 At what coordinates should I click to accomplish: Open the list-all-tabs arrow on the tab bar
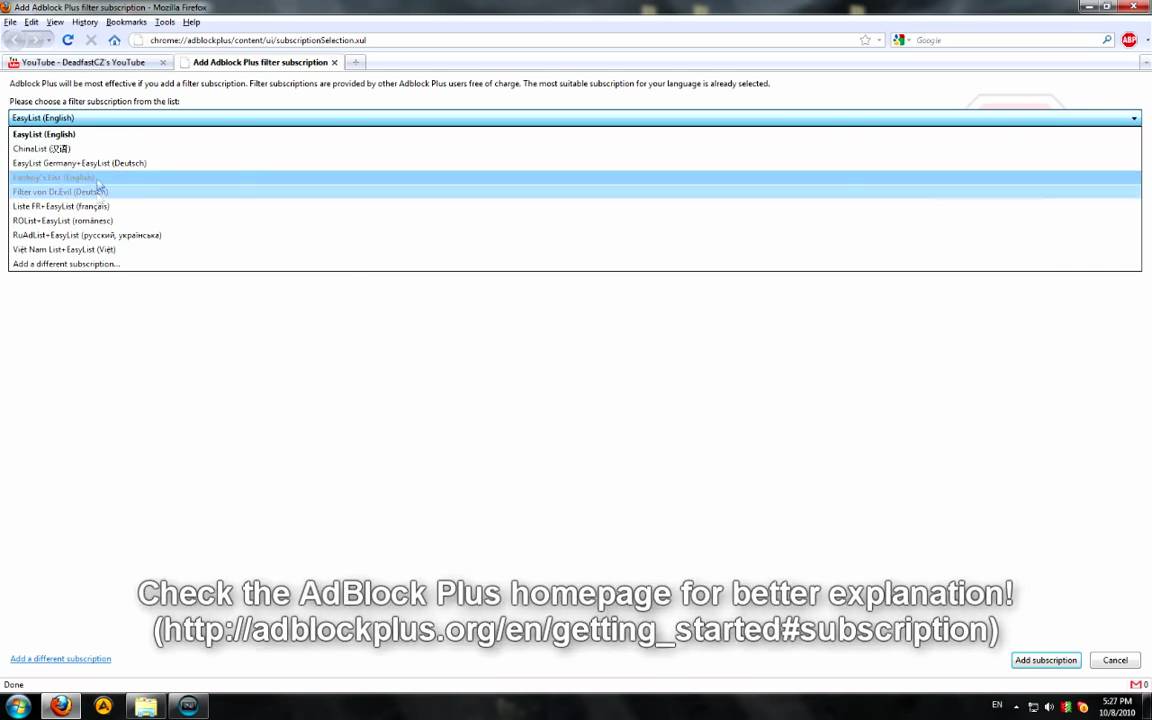1145,62
